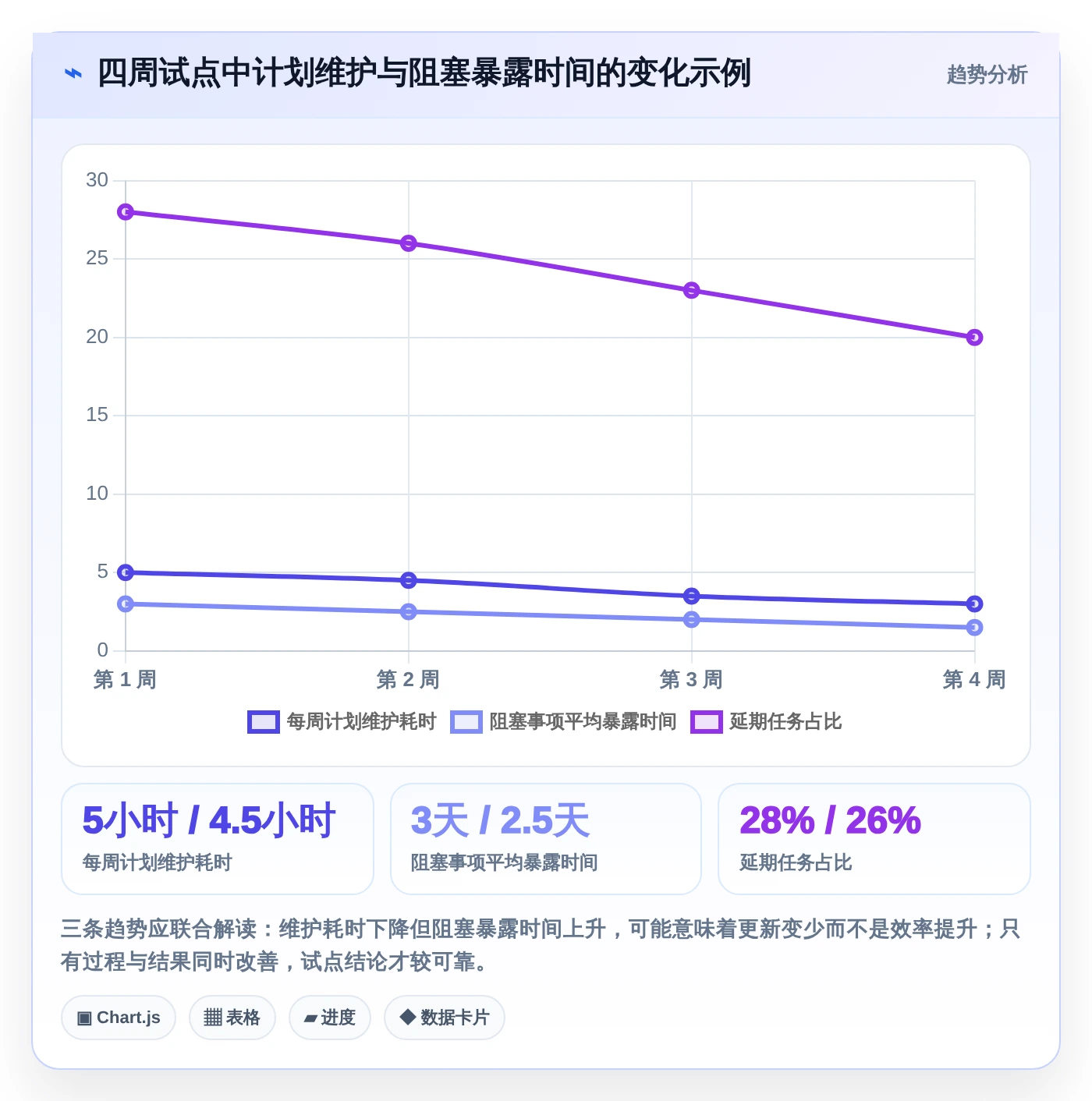Image resolution: width=1092 pixels, height=1101 pixels.
Task: Click the 延期任务占比 point at 第 3 周
Action: (x=692, y=290)
